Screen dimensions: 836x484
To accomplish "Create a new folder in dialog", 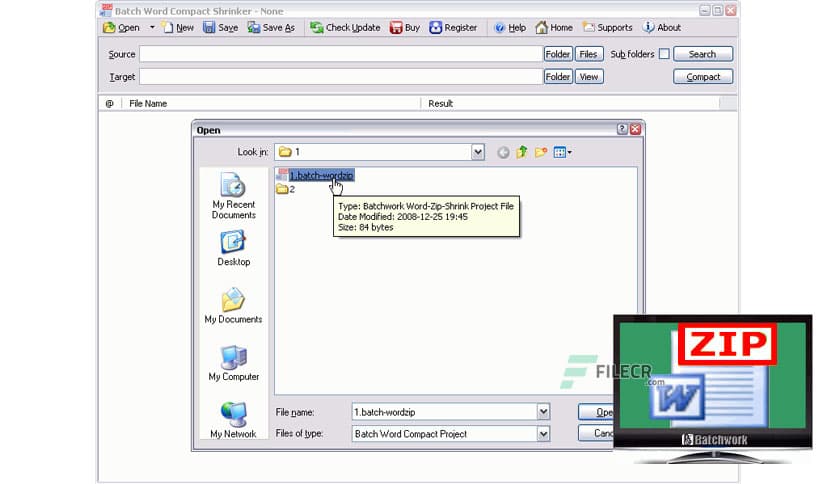I will [x=541, y=152].
